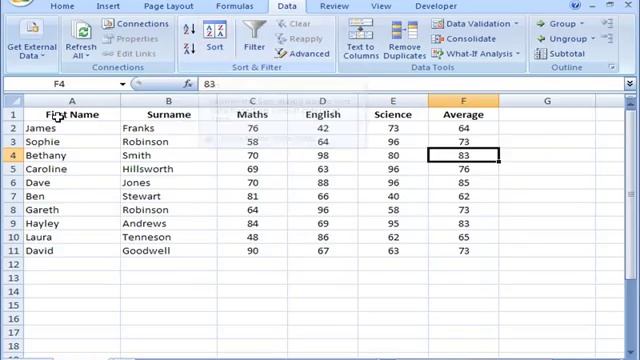This screenshot has width=640, height=360.
Task: Select Ben's Science score 40
Action: pyautogui.click(x=393, y=196)
